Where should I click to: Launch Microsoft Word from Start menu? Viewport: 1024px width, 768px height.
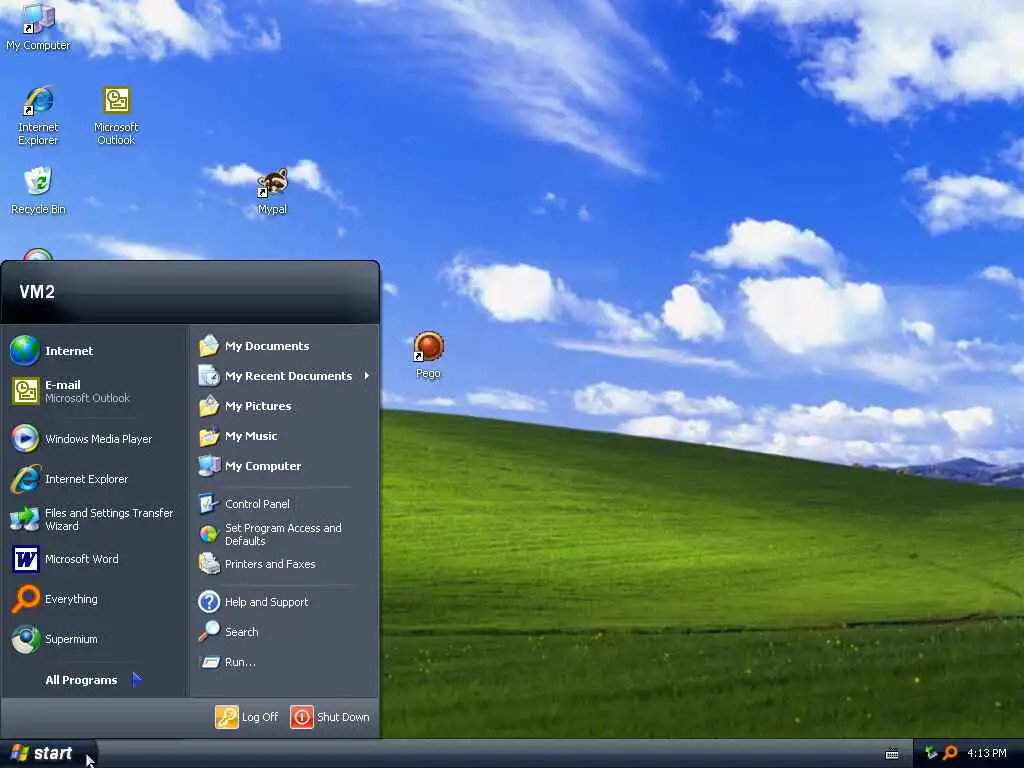[x=94, y=559]
